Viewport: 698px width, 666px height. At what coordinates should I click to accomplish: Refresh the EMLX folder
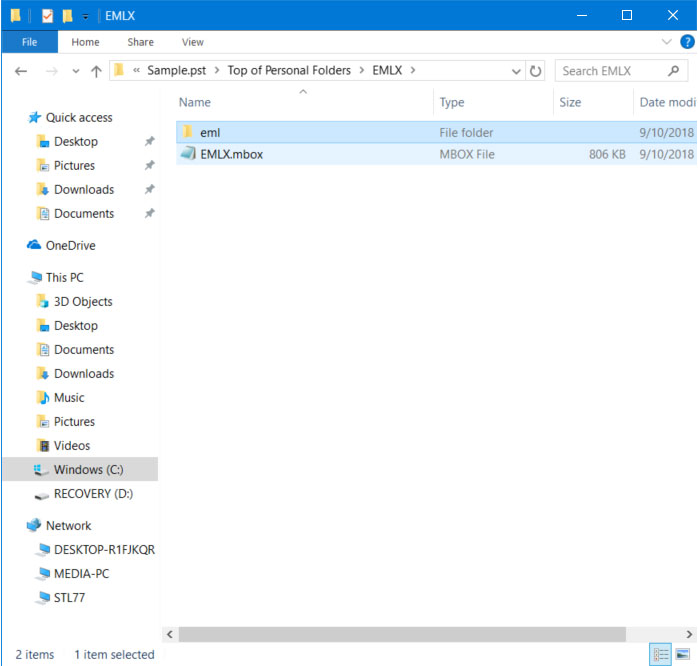tap(535, 71)
